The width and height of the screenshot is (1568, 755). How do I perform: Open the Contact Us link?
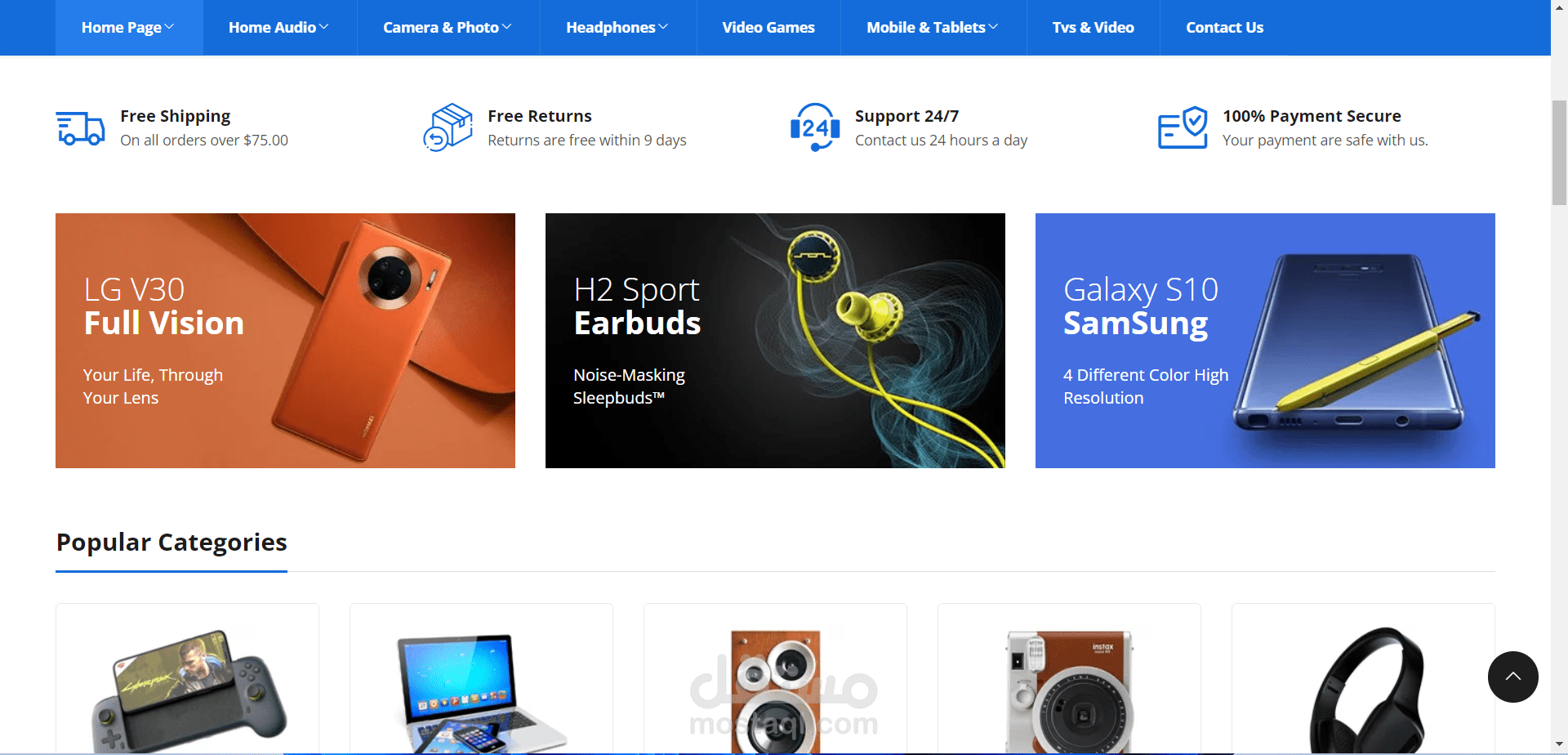coord(1224,28)
